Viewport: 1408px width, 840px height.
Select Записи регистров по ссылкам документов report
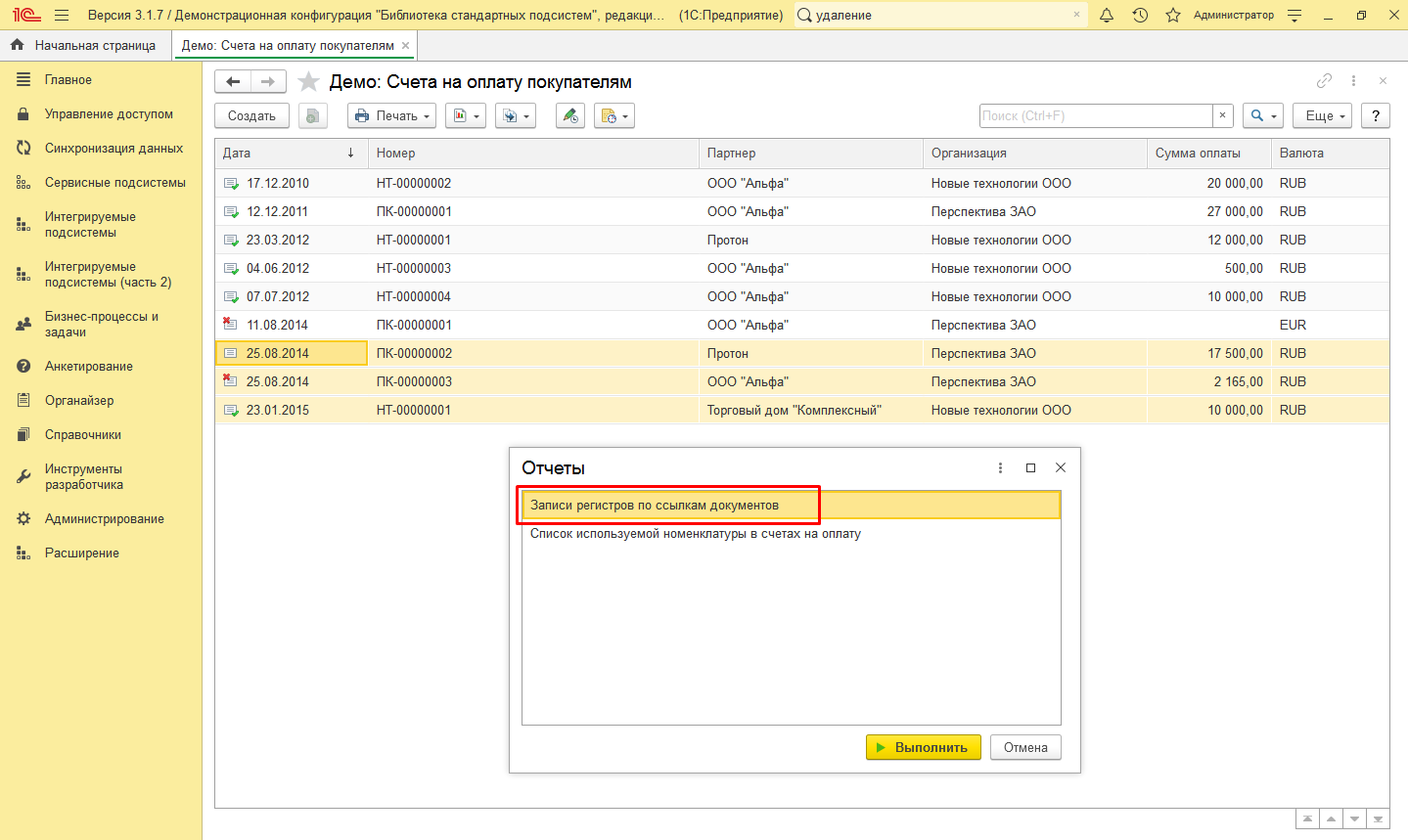[791, 506]
